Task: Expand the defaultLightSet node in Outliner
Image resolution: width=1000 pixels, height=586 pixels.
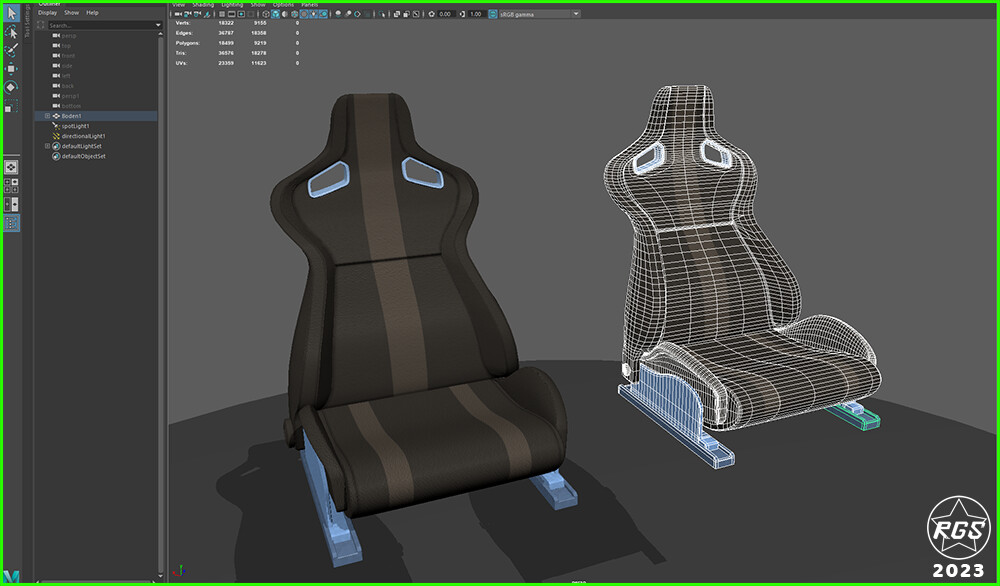Action: point(47,146)
